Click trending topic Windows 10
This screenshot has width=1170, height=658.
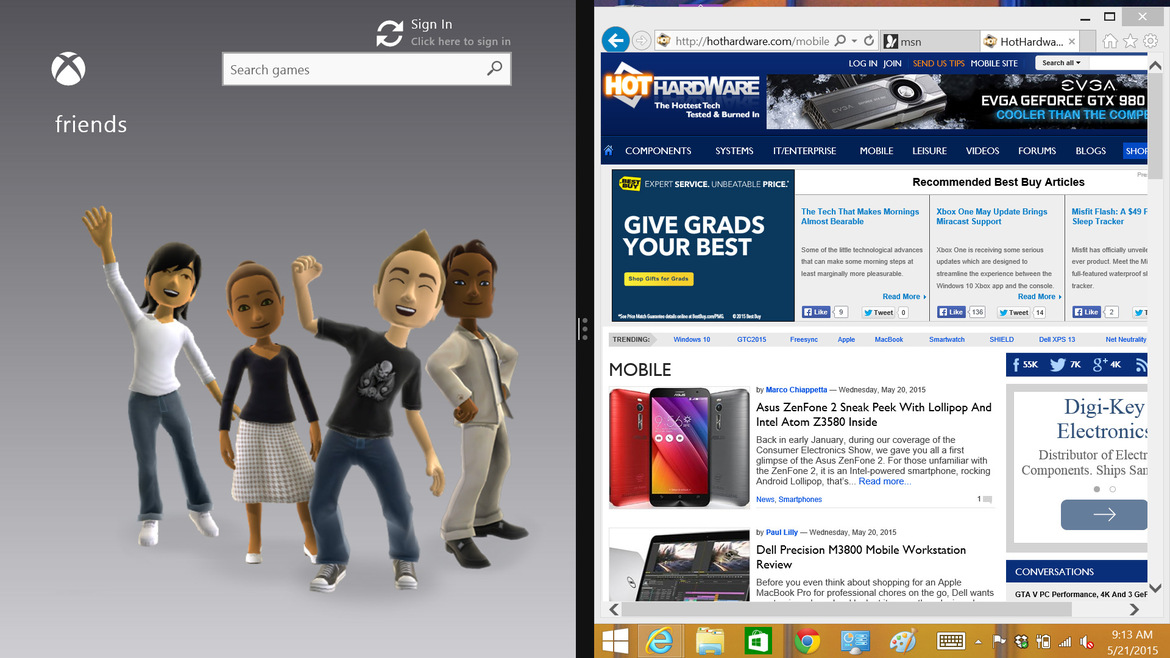[692, 339]
